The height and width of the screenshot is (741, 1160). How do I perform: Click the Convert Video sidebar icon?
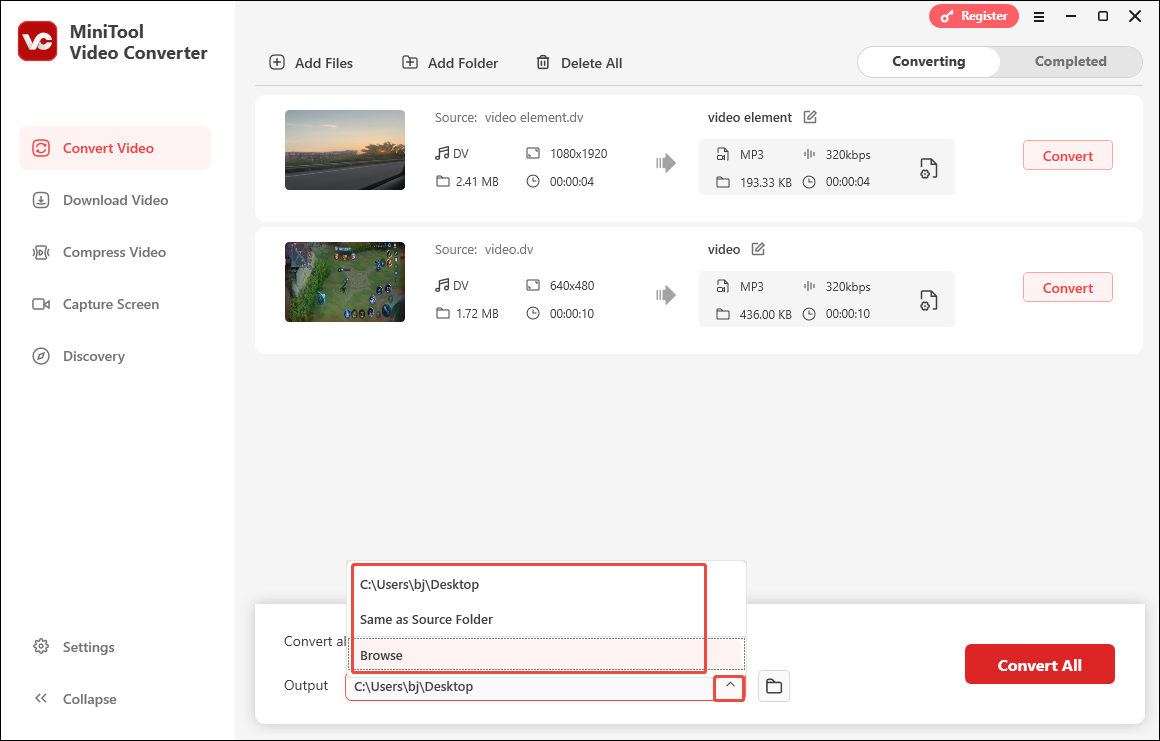(41, 148)
